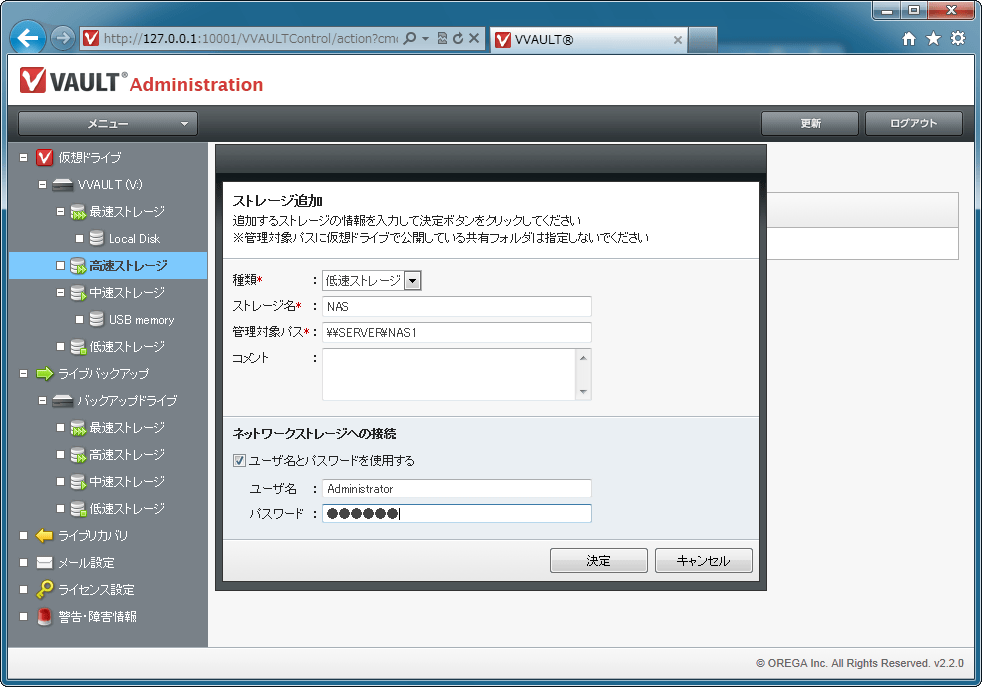
Task: Click the green arrow ライブバックアップ icon
Action: coord(44,374)
